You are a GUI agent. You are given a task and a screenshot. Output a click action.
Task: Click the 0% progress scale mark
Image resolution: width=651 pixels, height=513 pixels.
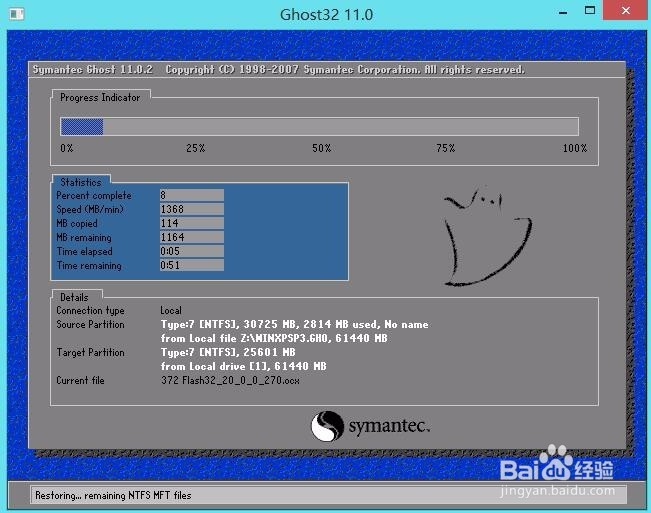tap(67, 148)
